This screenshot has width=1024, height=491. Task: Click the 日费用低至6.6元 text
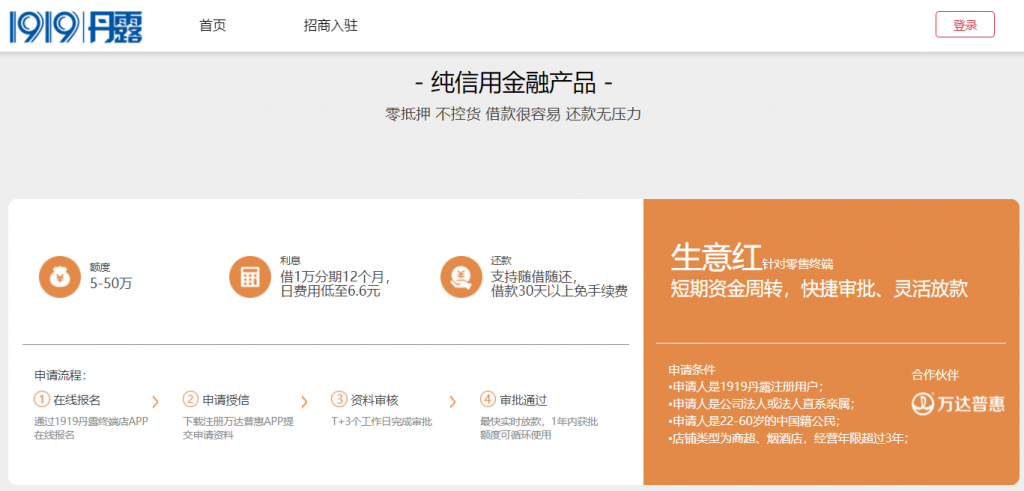[x=330, y=291]
